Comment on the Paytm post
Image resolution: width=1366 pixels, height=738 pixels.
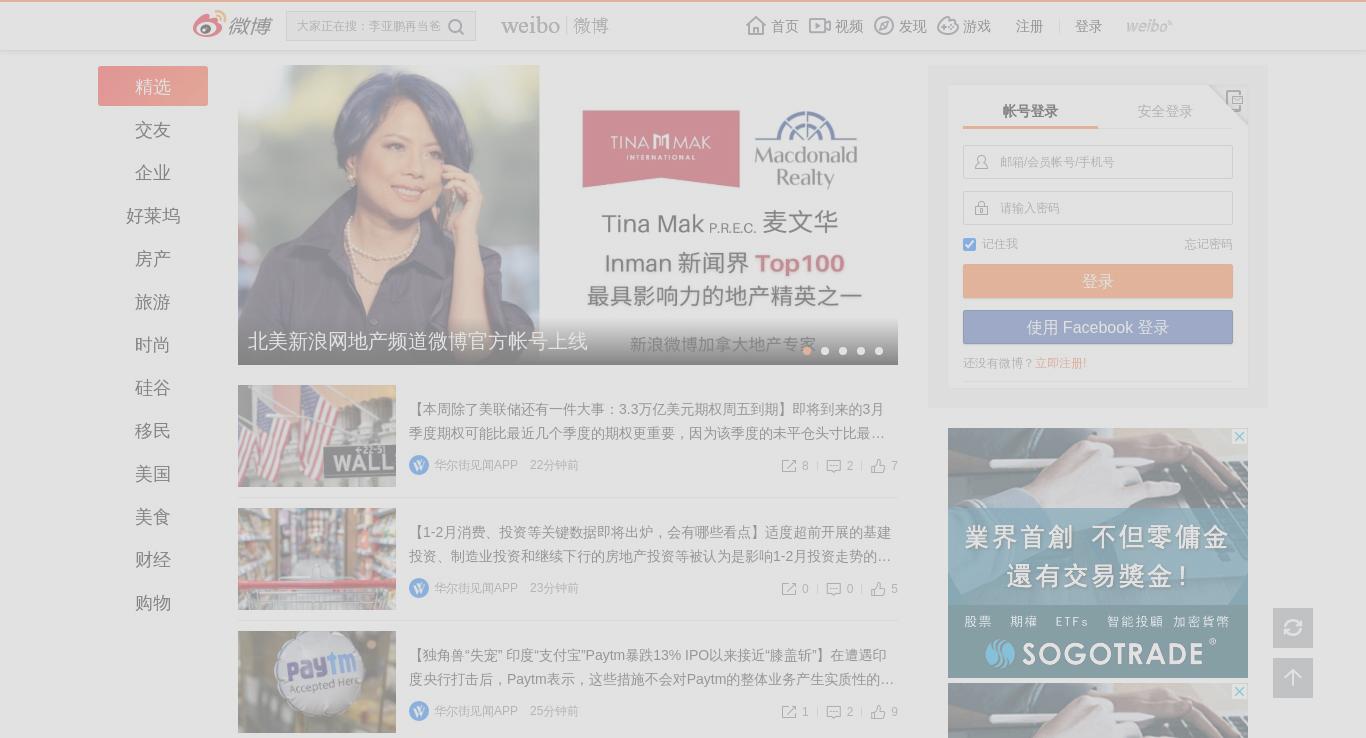coord(840,712)
